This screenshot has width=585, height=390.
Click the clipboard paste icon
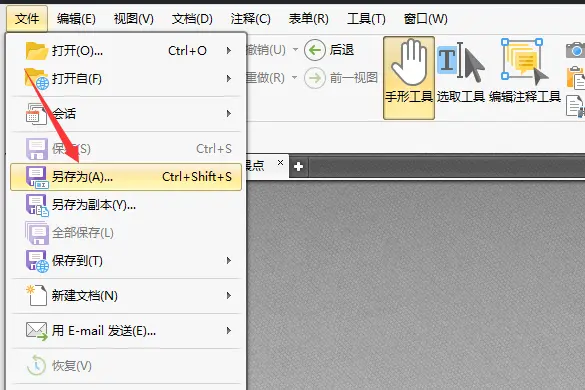(575, 78)
